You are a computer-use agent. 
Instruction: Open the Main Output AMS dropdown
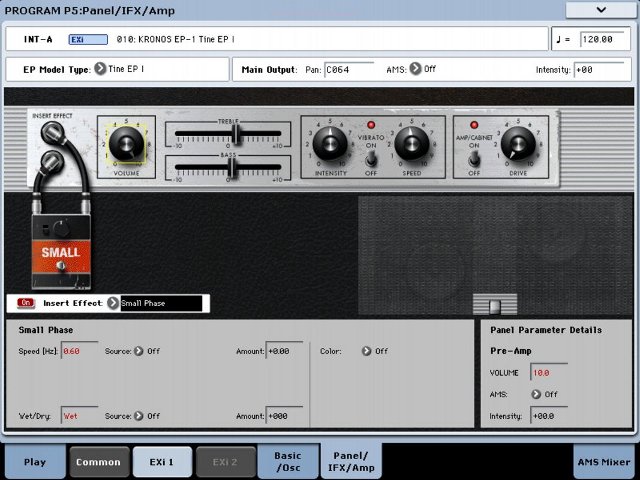(416, 70)
